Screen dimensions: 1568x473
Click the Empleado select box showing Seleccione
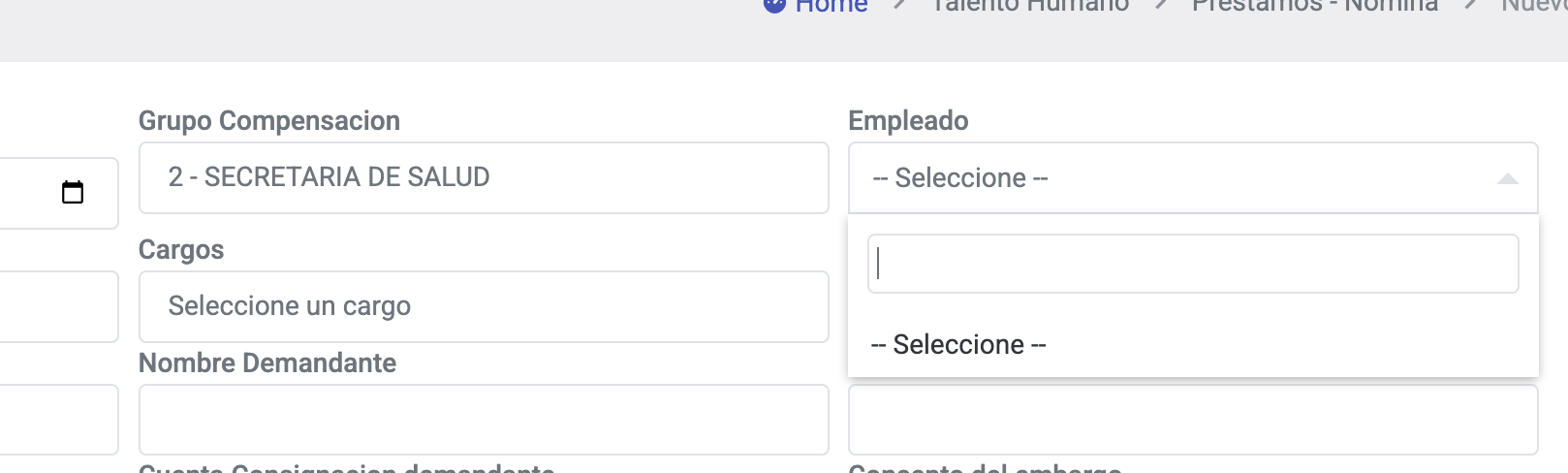tap(1163, 178)
